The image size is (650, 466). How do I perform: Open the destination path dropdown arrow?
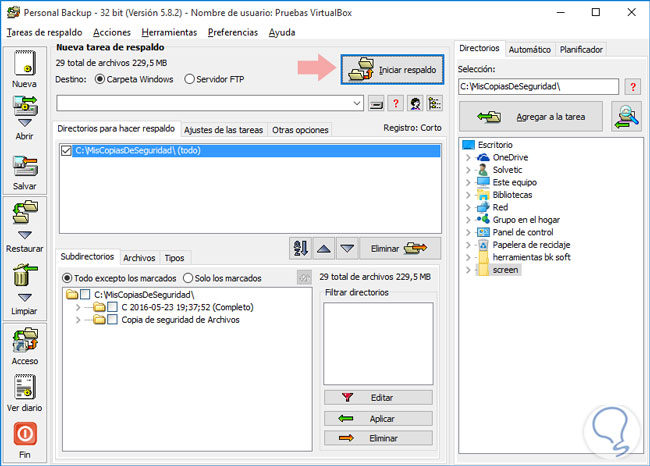pyautogui.click(x=357, y=103)
